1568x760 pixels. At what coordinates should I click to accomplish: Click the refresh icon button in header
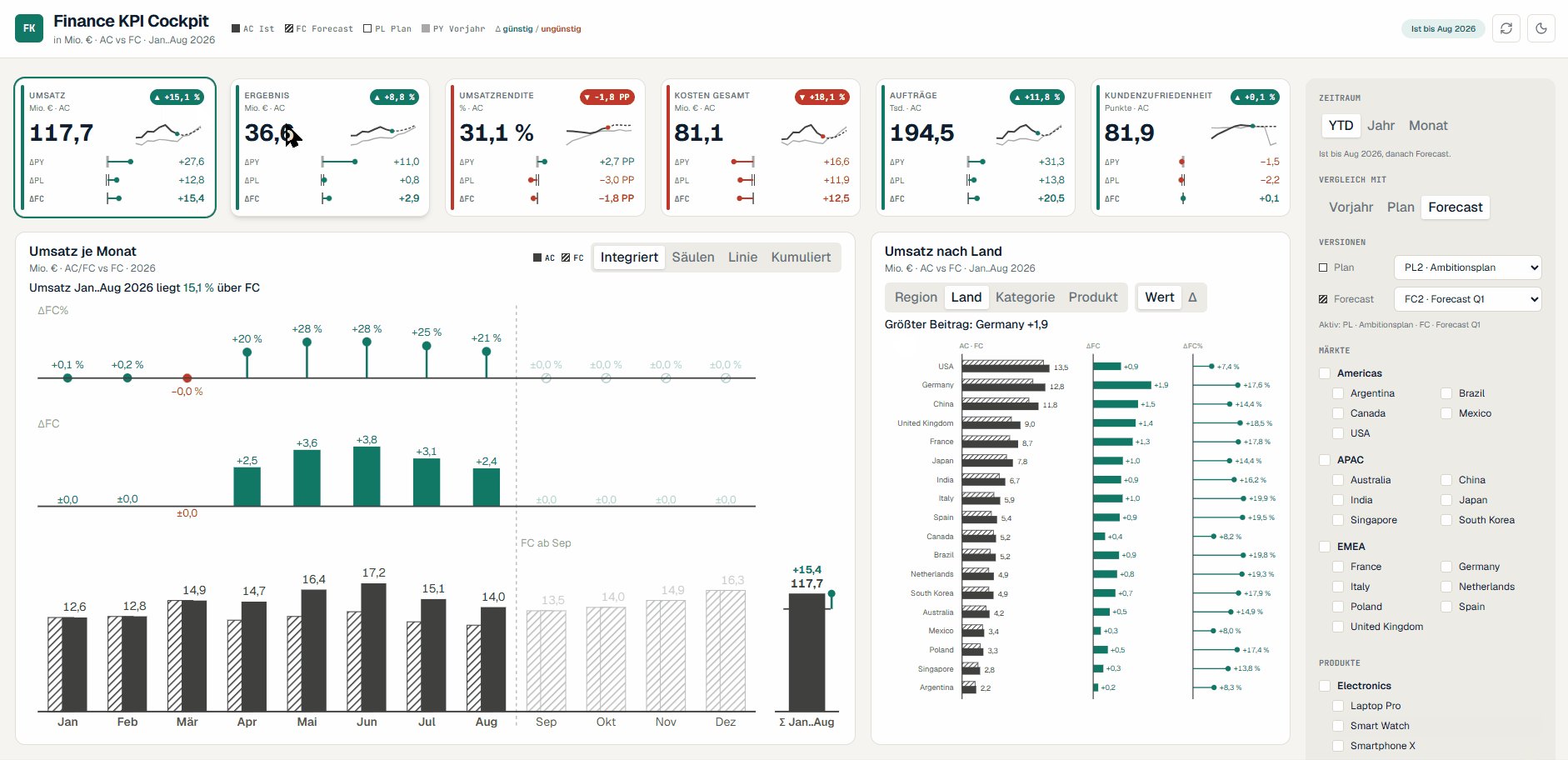coord(1506,28)
